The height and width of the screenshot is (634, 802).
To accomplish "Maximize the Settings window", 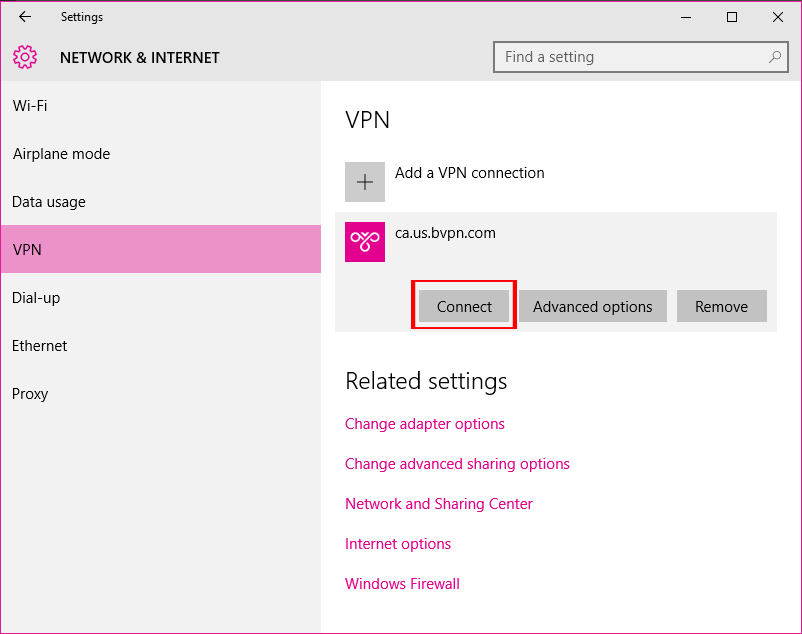I will click(732, 17).
